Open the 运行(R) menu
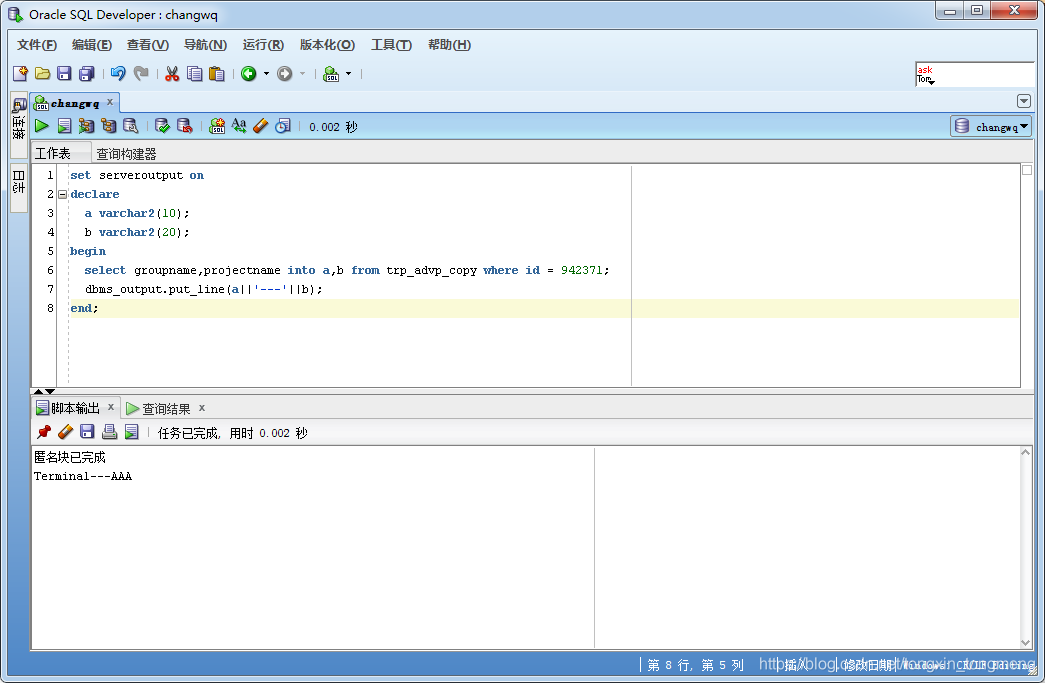Viewport: 1045px width, 683px height. coord(263,45)
